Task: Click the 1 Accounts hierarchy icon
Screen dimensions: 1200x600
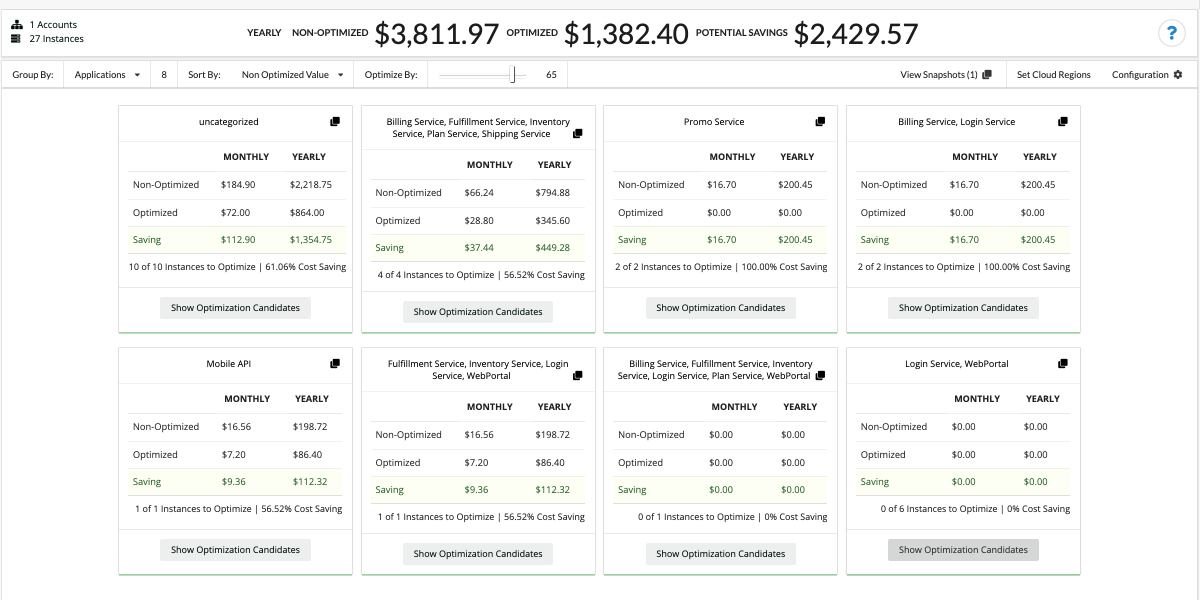Action: tap(16, 24)
